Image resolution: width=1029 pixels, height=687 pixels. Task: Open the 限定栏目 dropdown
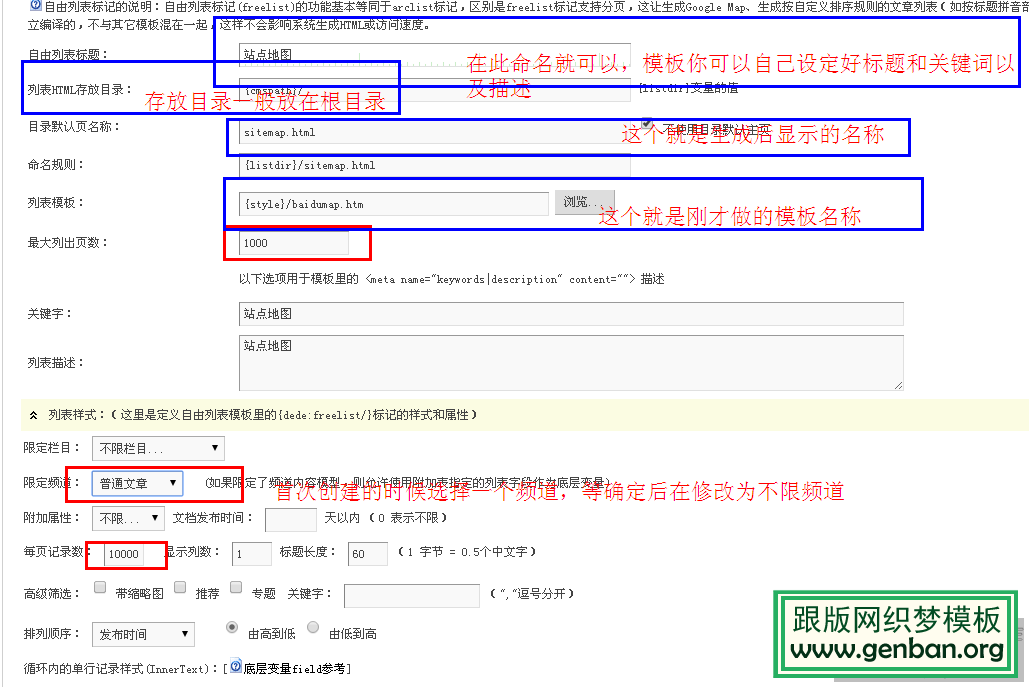pos(158,448)
